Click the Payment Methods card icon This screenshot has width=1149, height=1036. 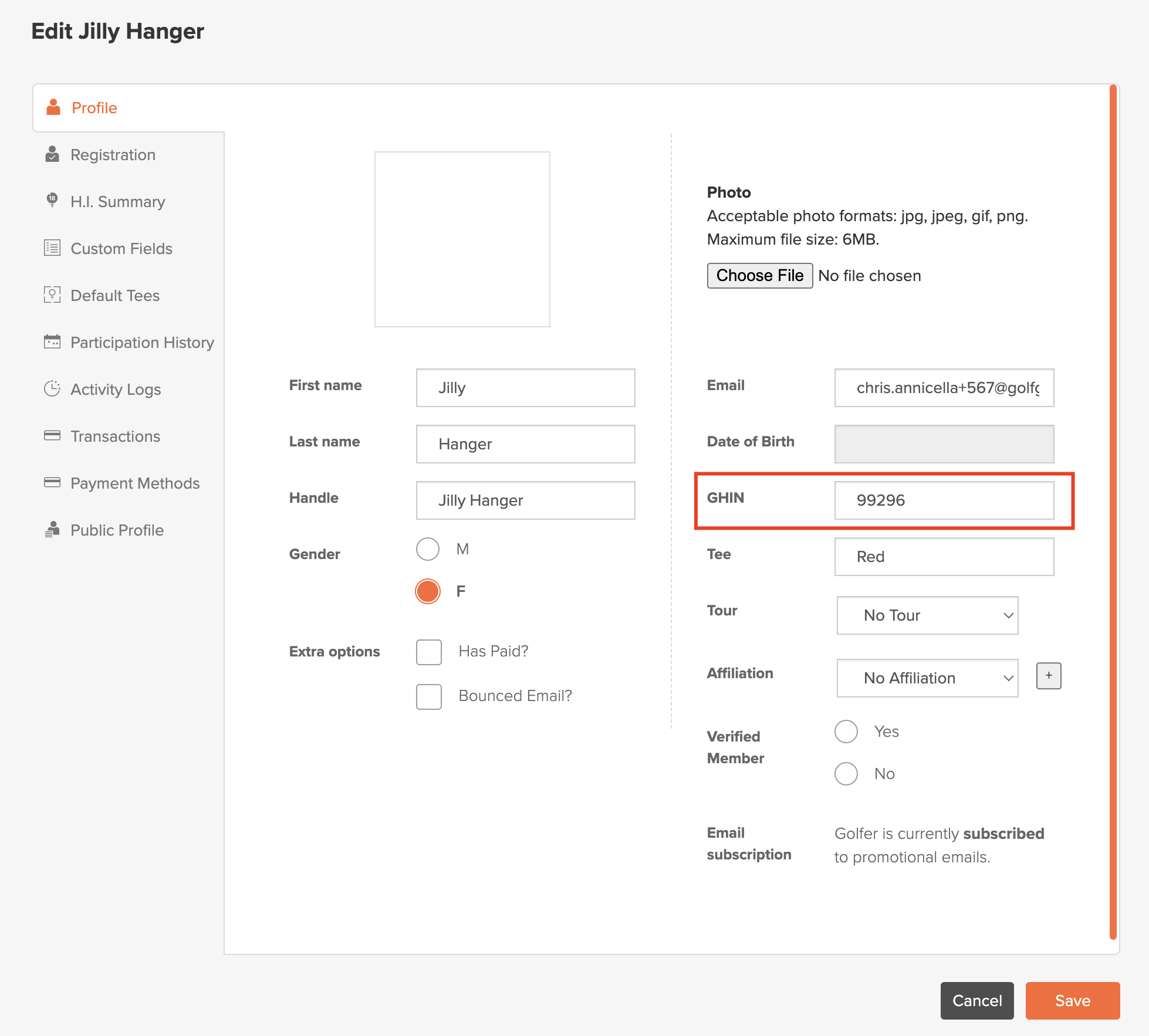[x=52, y=482]
